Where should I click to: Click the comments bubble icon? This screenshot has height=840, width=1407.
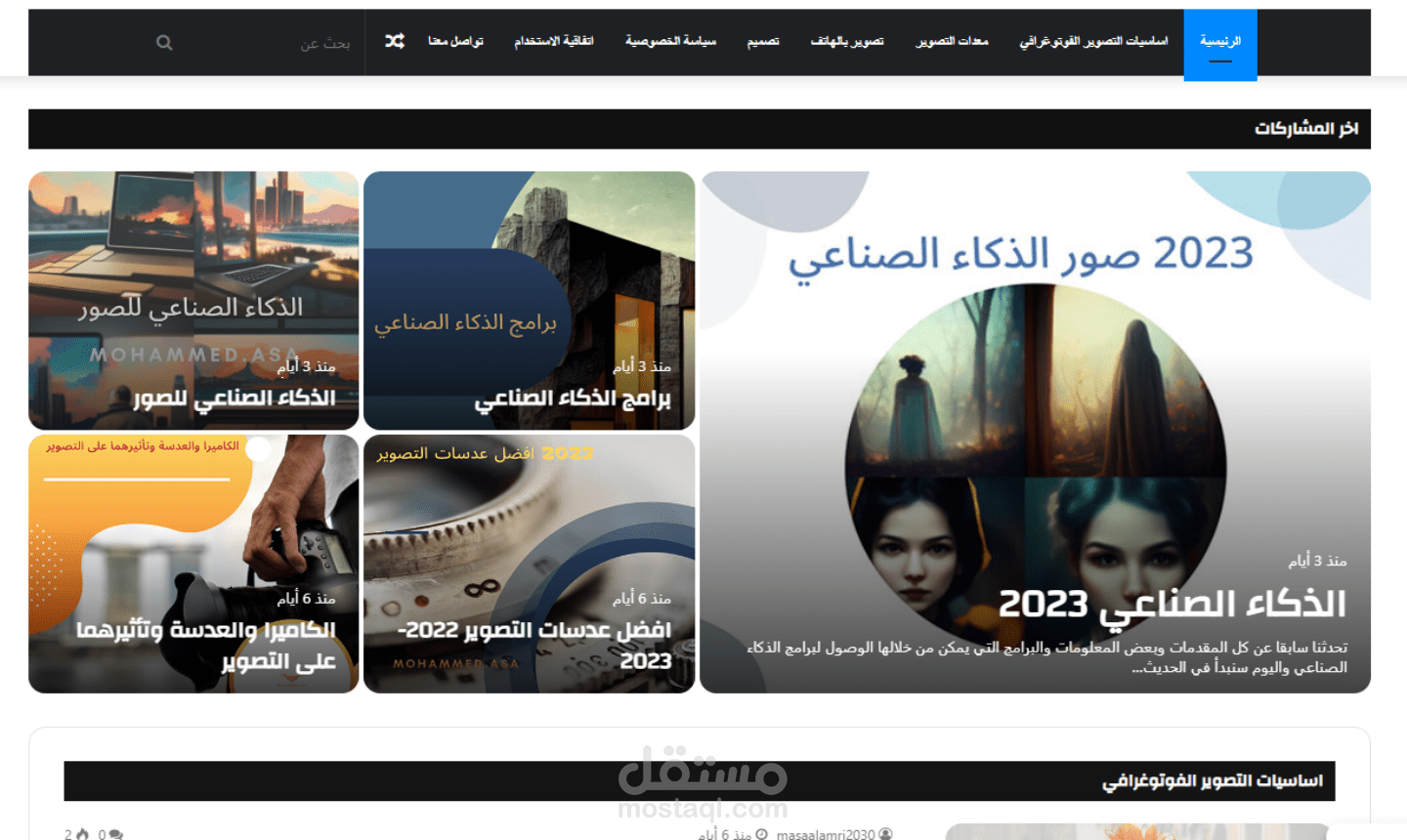coord(116,834)
